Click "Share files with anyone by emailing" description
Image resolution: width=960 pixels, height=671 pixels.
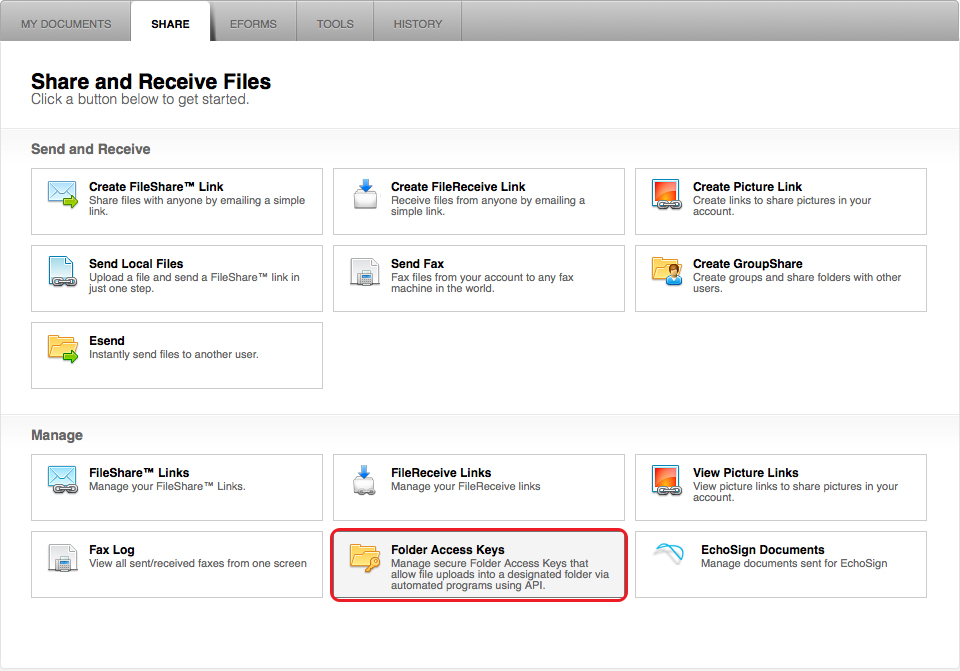click(x=197, y=206)
